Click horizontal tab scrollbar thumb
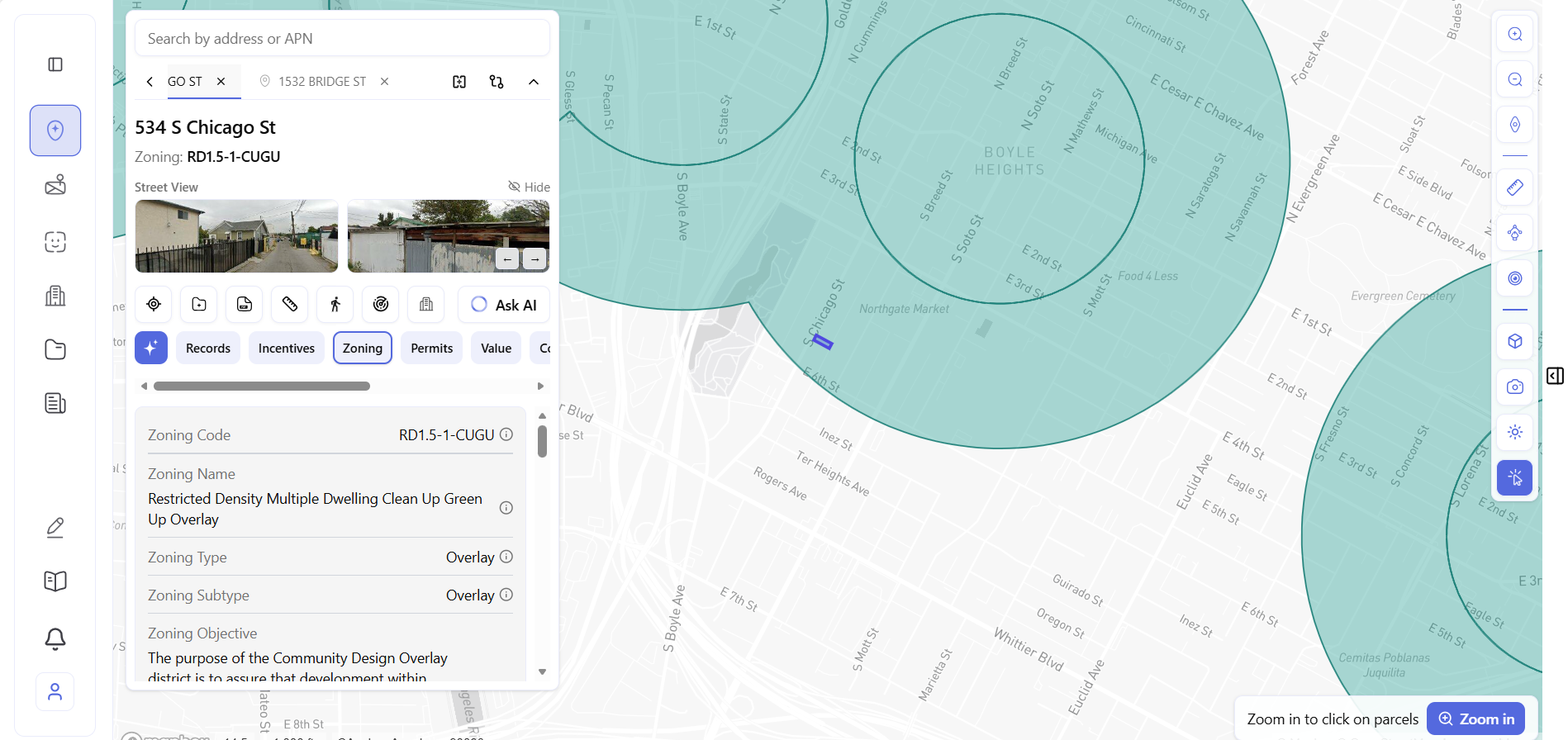 (x=262, y=386)
